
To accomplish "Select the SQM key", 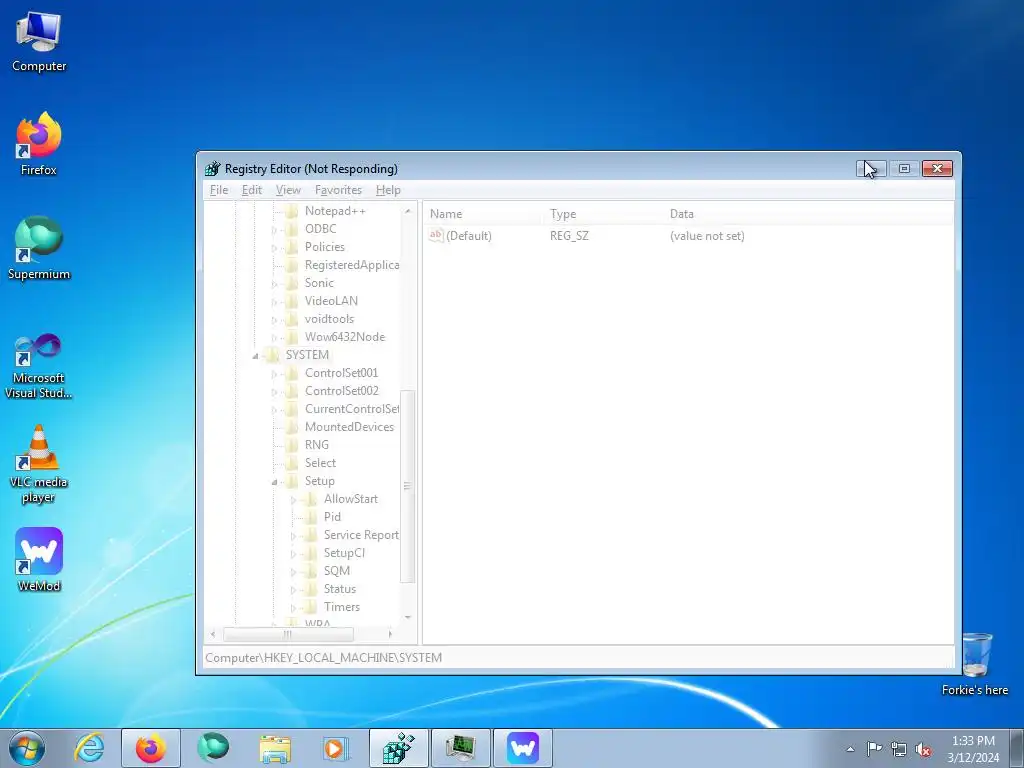I will [337, 571].
